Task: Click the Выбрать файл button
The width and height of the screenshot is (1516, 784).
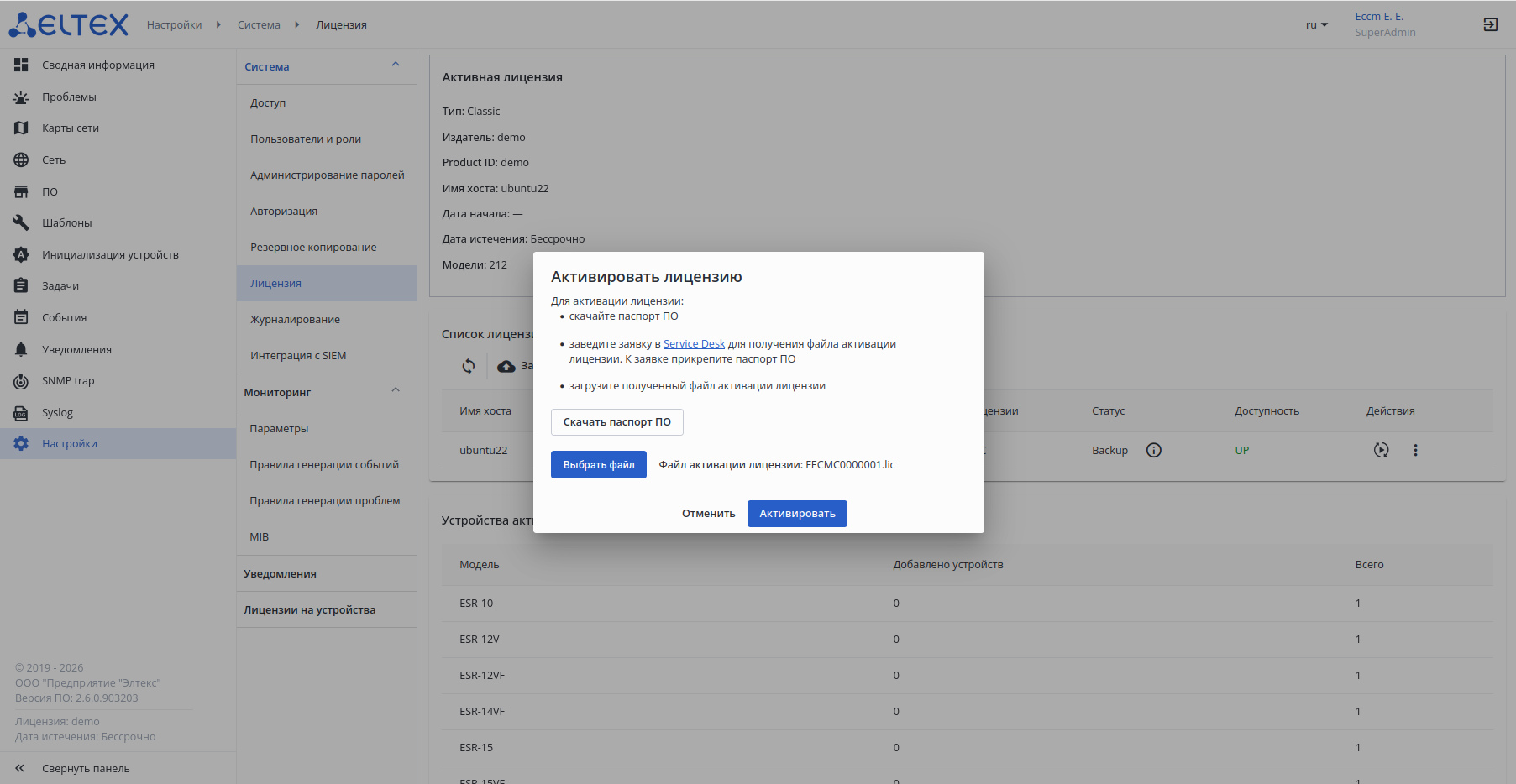Action: pos(599,464)
